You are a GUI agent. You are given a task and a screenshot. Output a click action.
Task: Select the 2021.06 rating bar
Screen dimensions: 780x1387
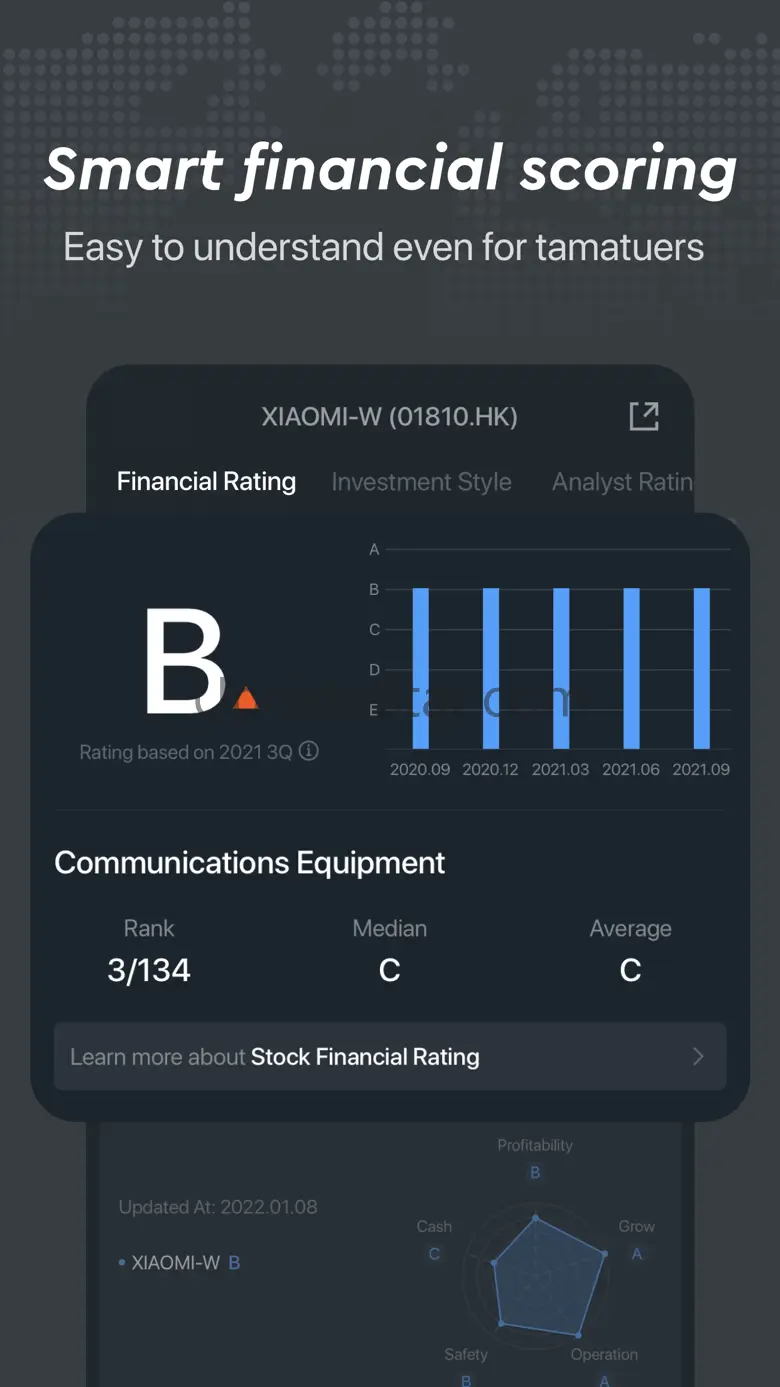click(x=631, y=668)
